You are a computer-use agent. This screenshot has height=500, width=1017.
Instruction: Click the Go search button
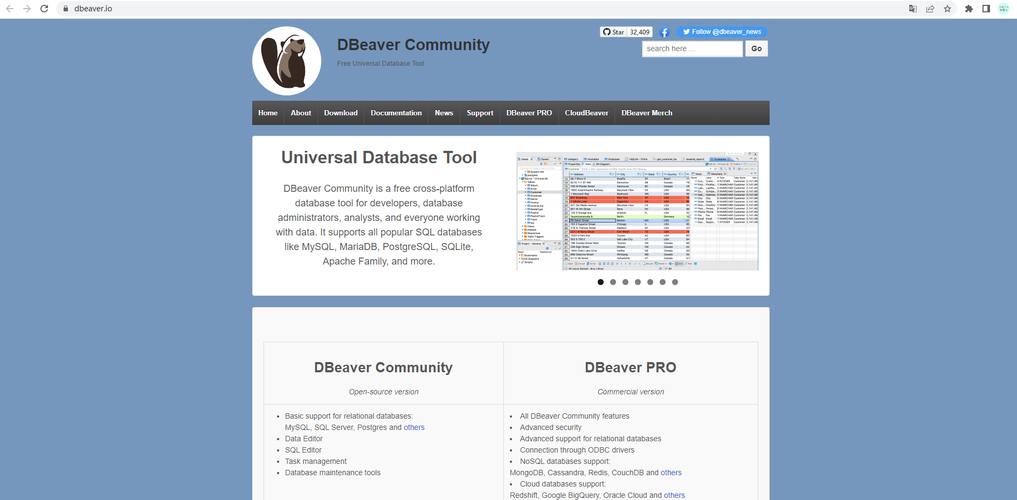point(756,49)
